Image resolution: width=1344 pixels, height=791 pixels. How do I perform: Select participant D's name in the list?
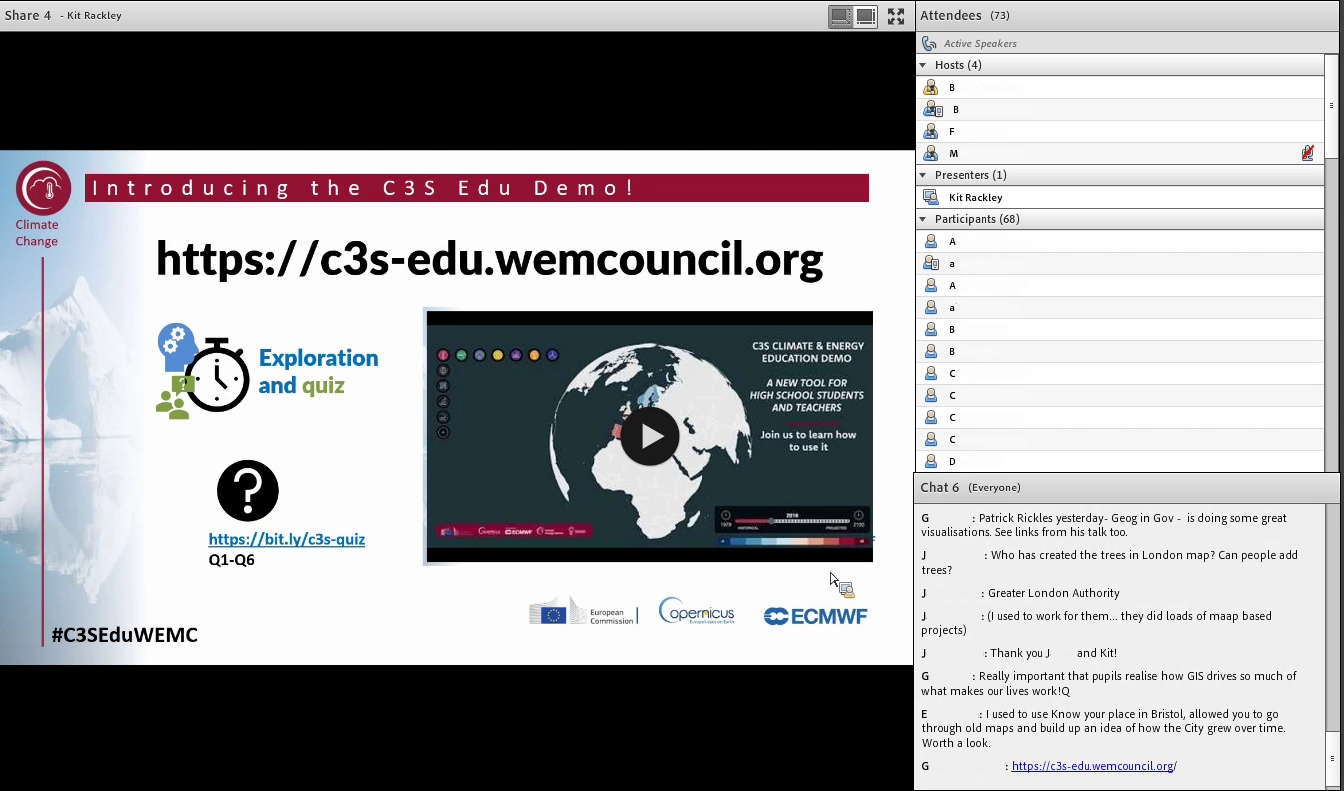point(952,462)
